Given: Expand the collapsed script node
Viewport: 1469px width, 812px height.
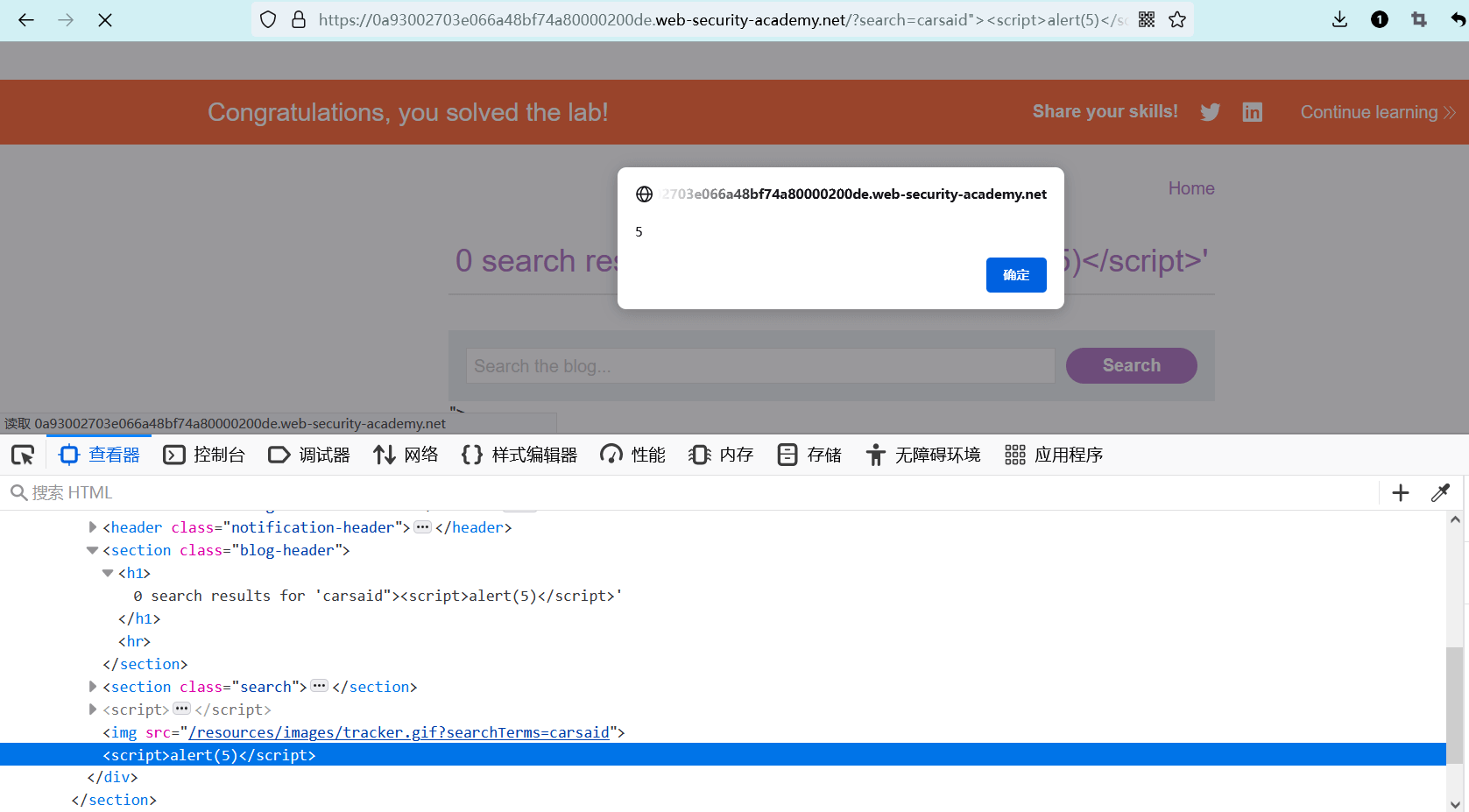Looking at the screenshot, I should [x=93, y=710].
